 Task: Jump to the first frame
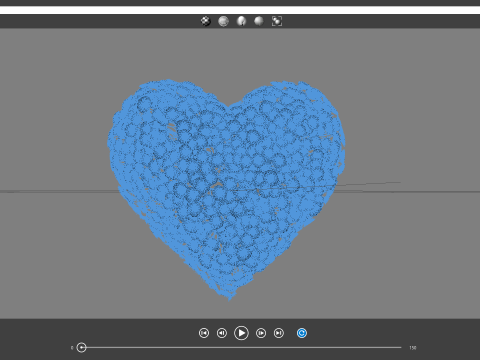(204, 333)
